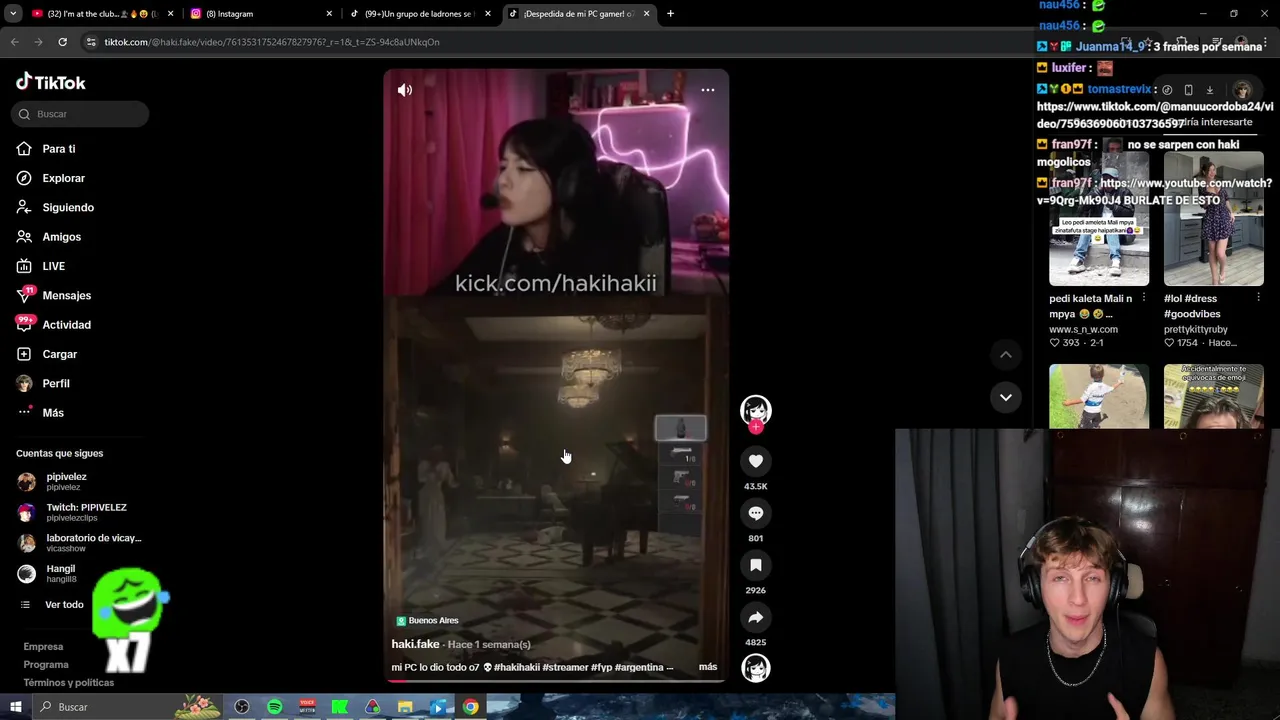Open a new browser tab

[x=670, y=14]
